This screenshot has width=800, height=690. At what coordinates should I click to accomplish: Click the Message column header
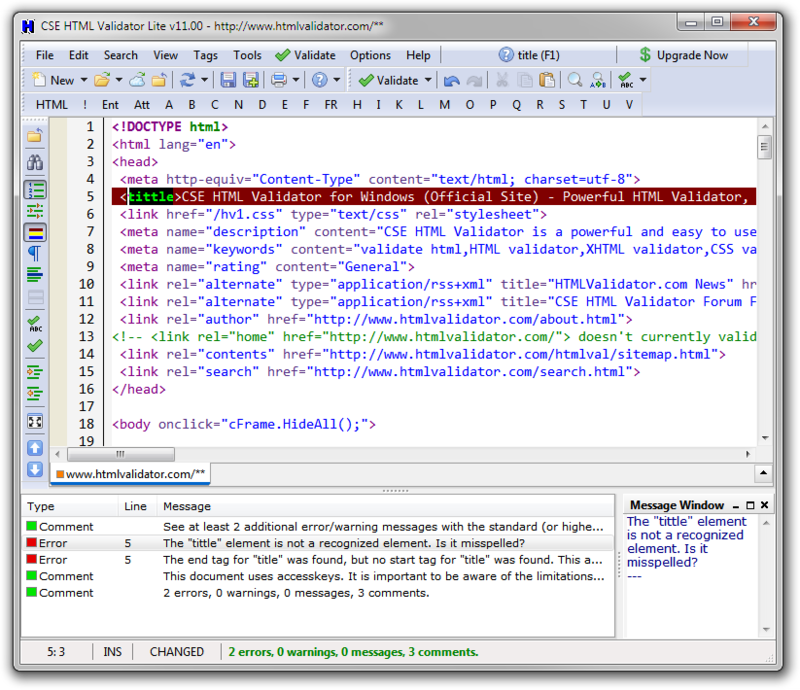point(385,506)
